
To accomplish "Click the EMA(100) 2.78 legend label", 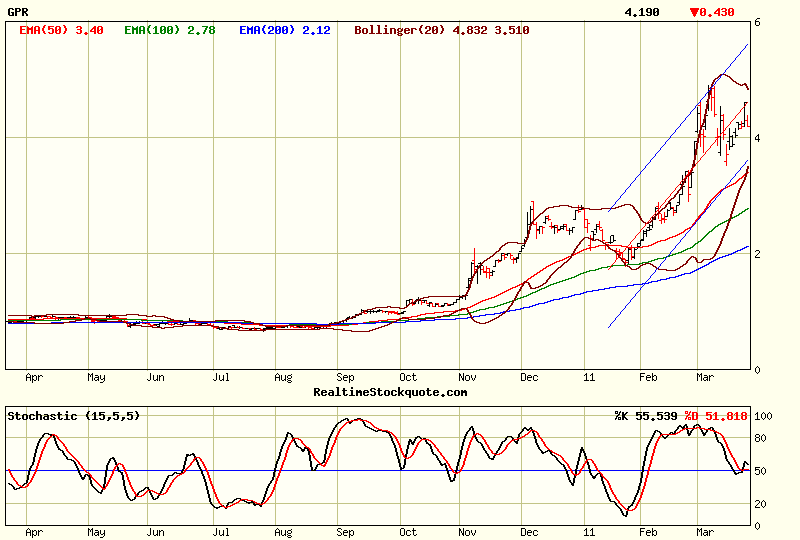I will pos(170,30).
